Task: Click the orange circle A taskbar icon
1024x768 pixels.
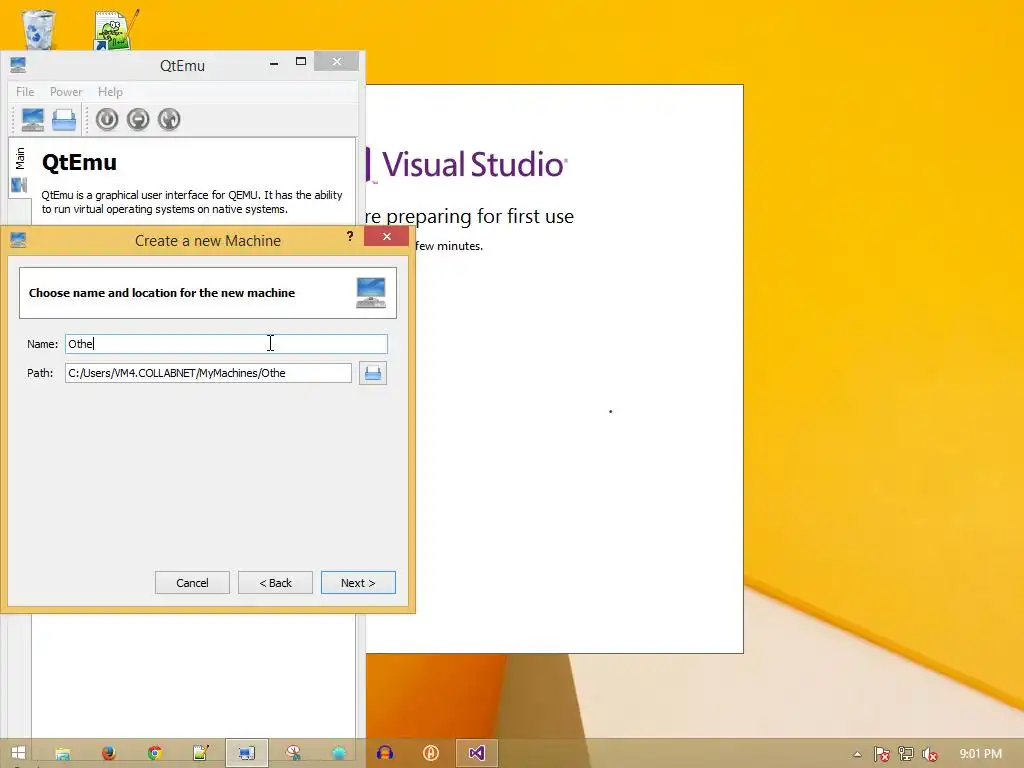Action: coord(431,754)
